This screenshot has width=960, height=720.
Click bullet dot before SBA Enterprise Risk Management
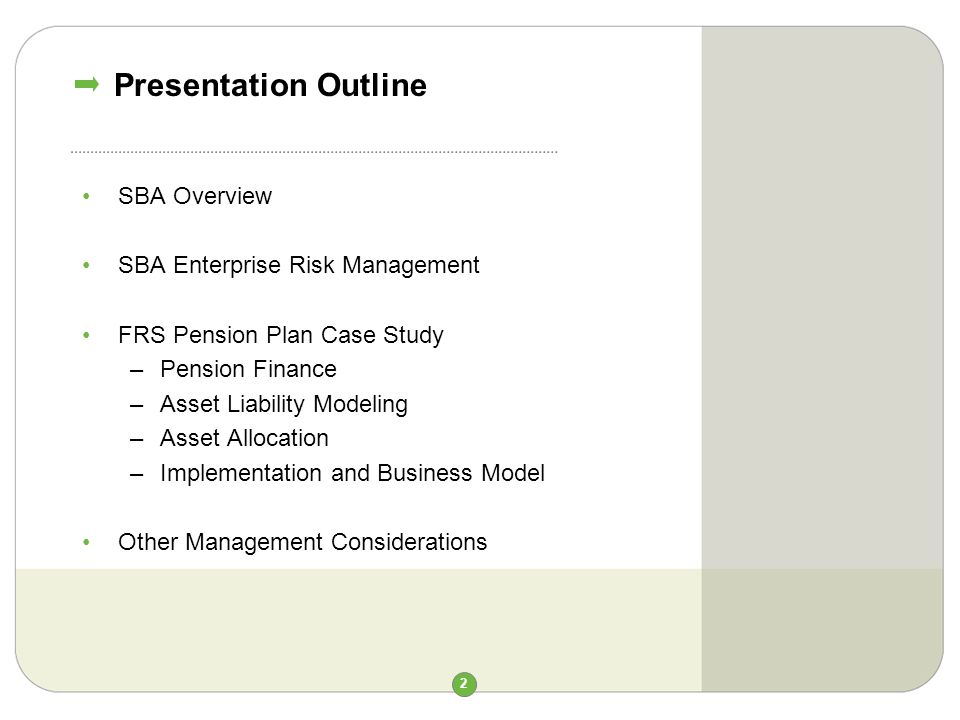click(86, 265)
